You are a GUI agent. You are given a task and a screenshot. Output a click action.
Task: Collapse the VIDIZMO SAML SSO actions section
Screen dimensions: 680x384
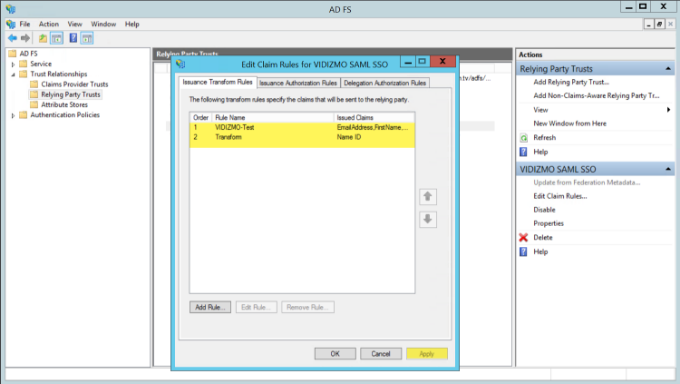point(668,169)
